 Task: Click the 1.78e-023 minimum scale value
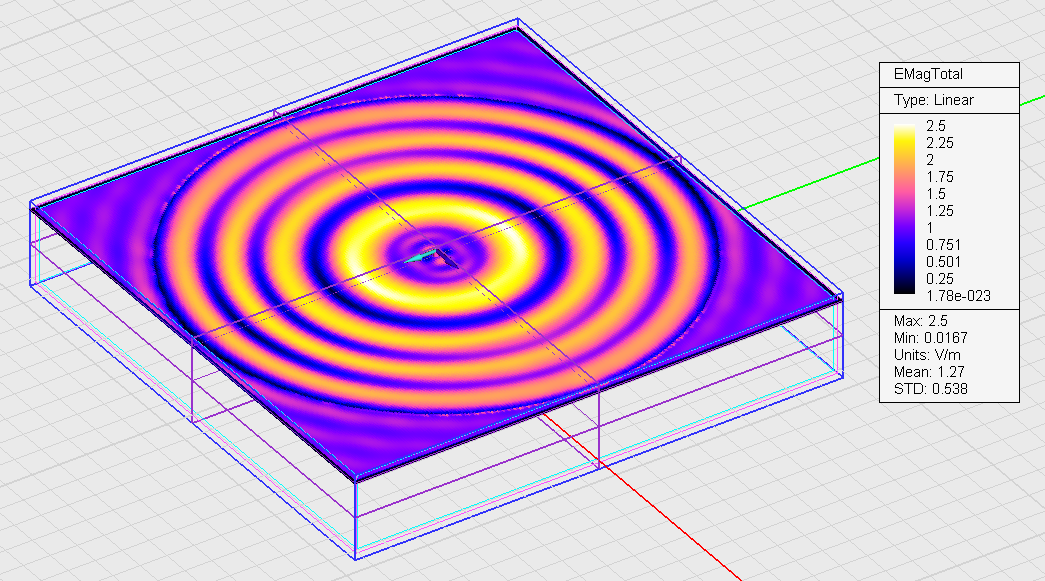point(958,295)
